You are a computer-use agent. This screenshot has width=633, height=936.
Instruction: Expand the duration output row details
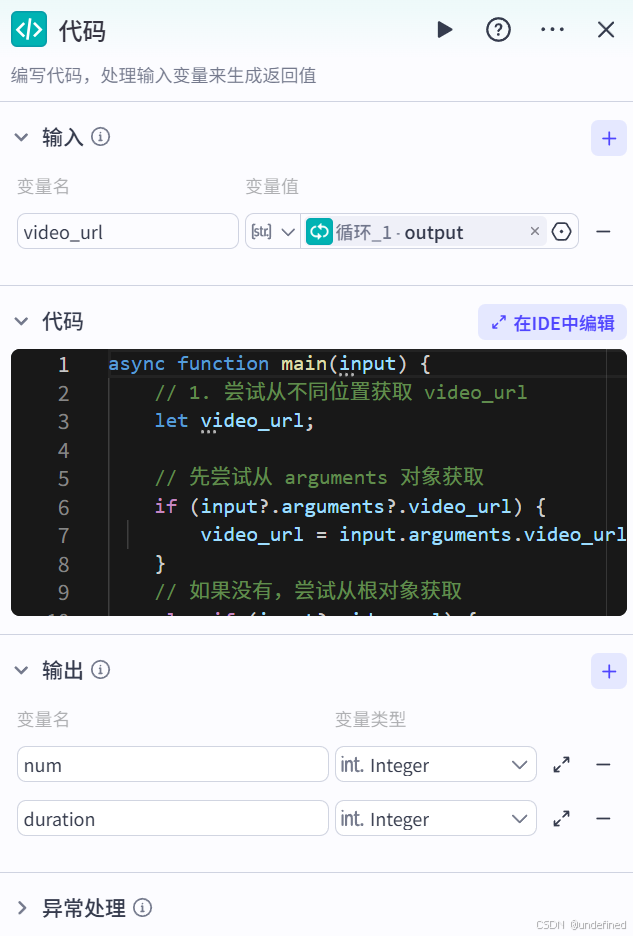(561, 818)
